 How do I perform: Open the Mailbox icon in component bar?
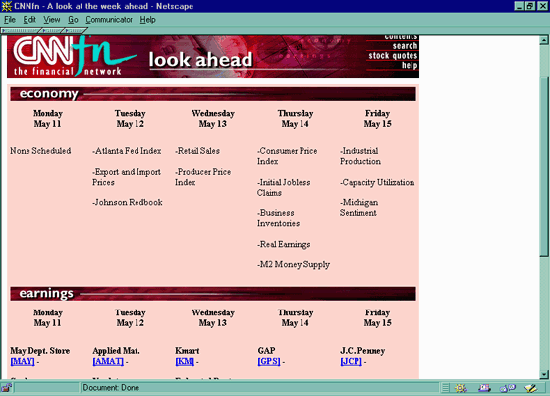point(484,388)
